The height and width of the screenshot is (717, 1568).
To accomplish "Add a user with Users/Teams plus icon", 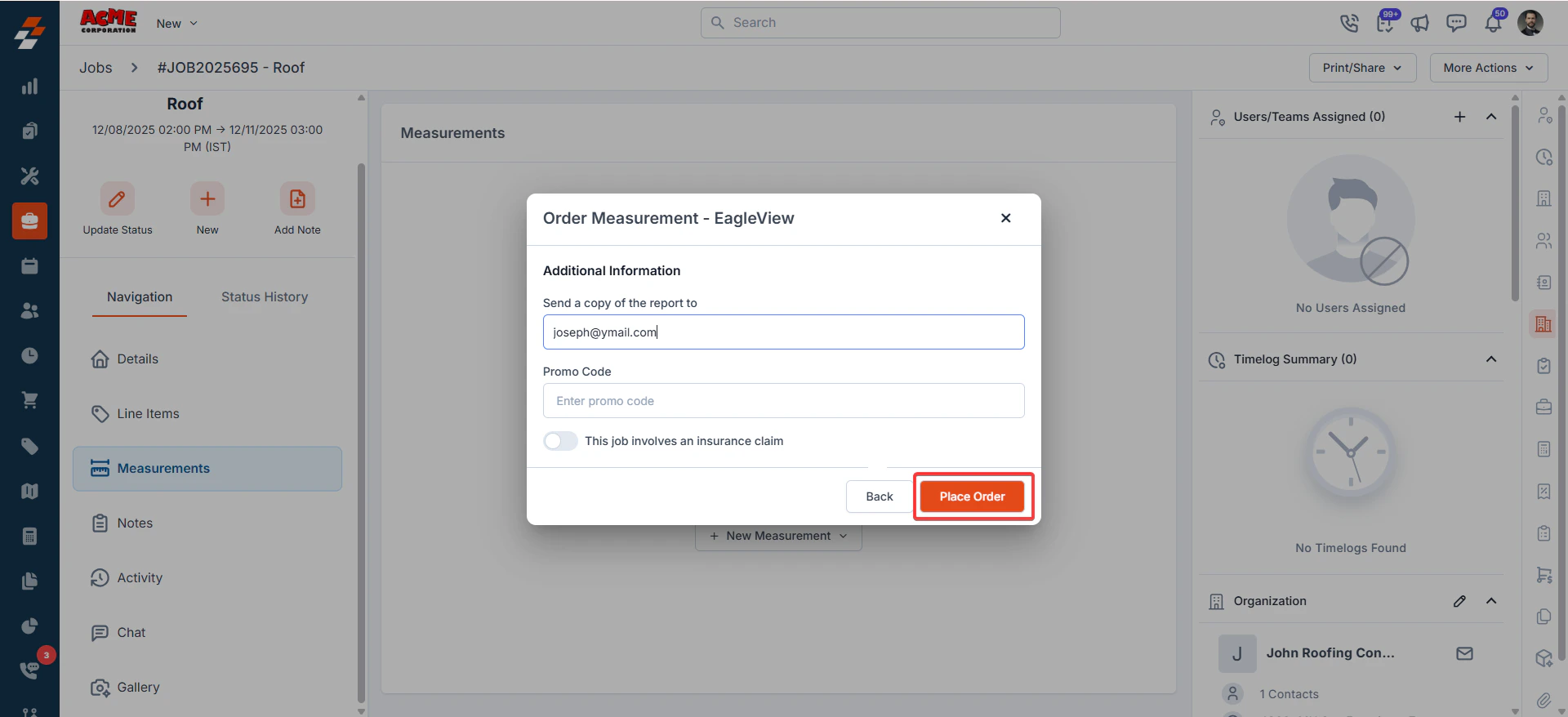I will 1459,117.
